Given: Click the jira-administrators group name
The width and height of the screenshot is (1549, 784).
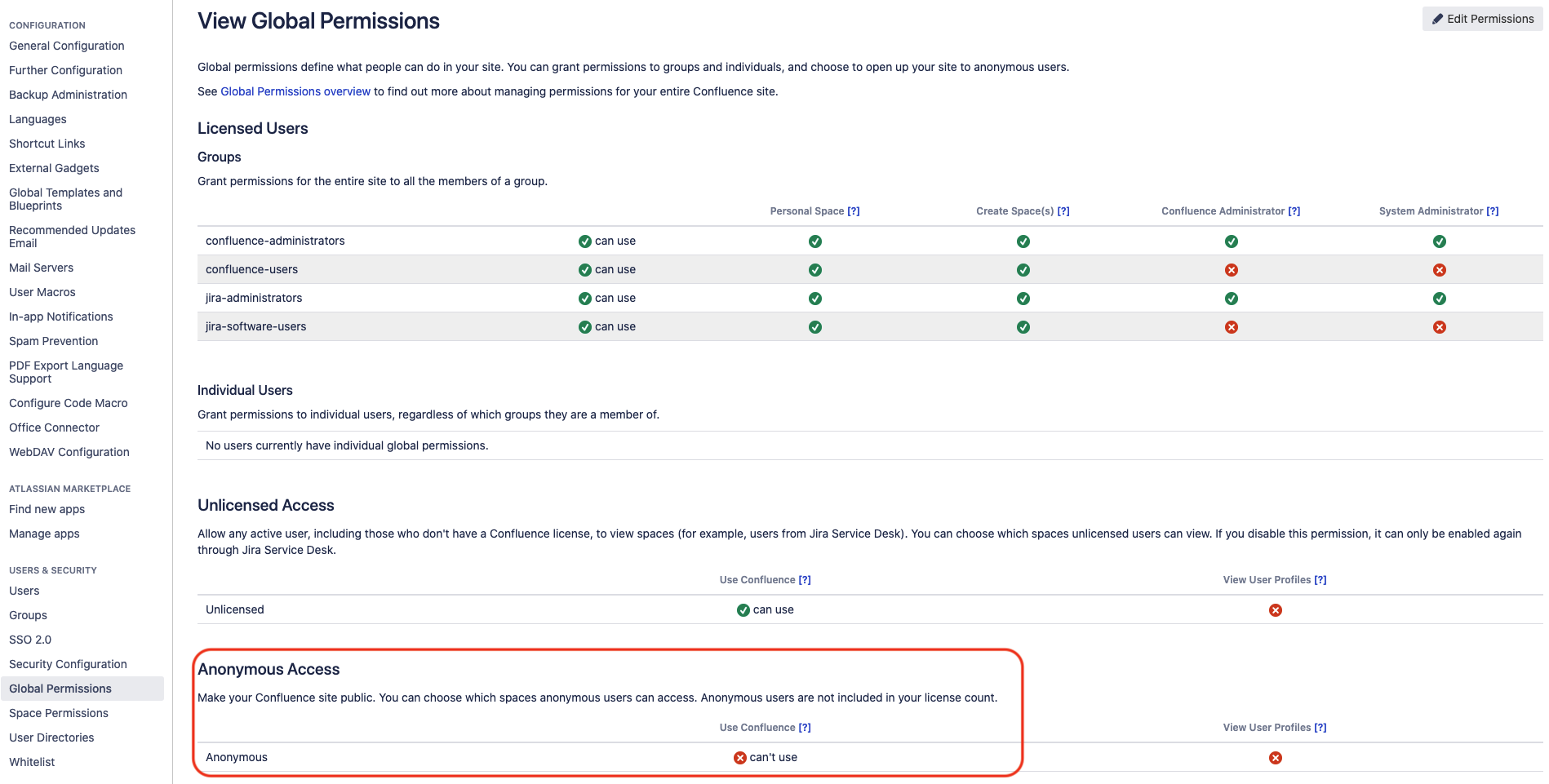Looking at the screenshot, I should coord(254,298).
